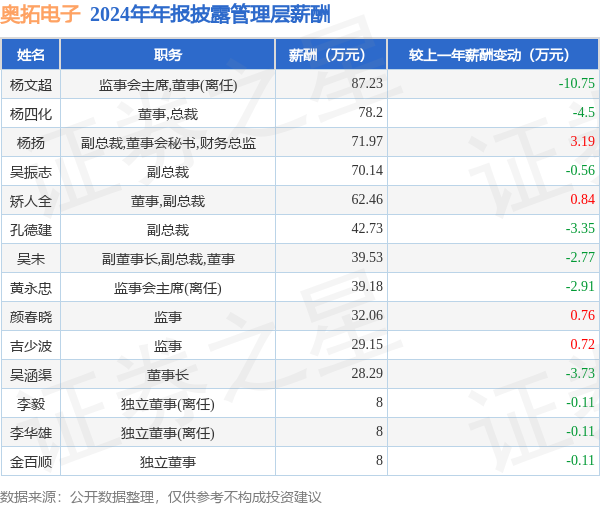Viewport: 600px width, 506px height.
Task: Click the salary value 87.23
Action: coord(367,83)
